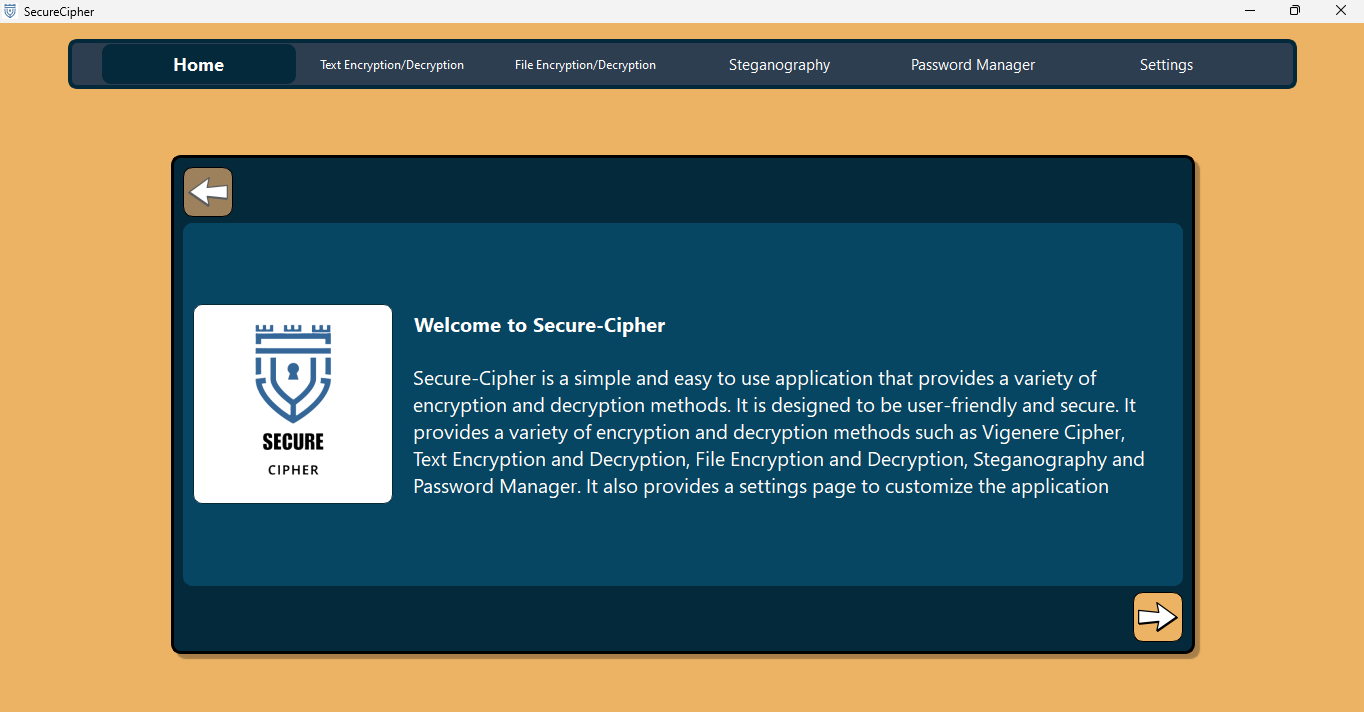Select Password Manager in the navigation bar

coord(972,65)
